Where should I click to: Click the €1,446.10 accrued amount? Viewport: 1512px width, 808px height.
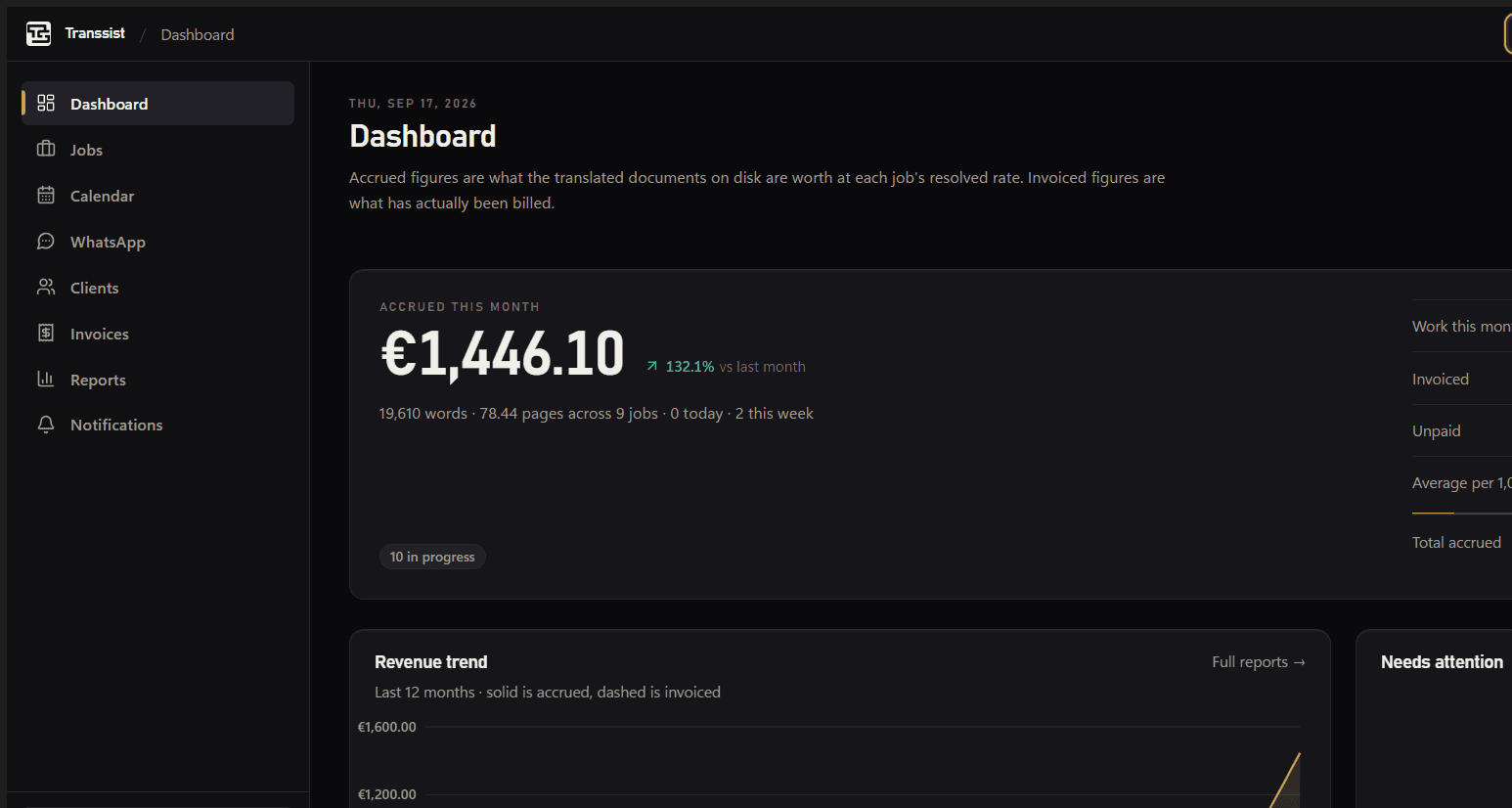[x=503, y=353]
